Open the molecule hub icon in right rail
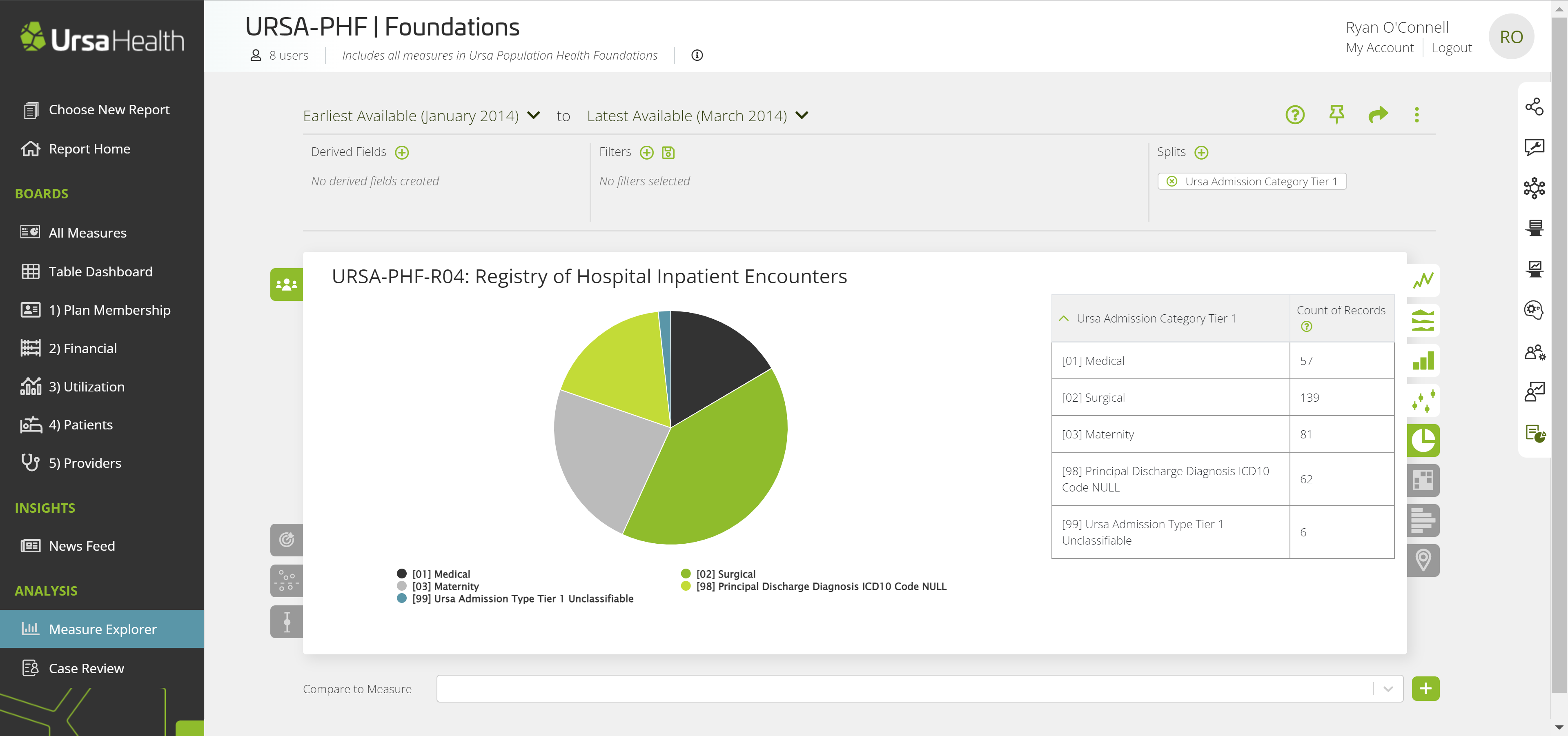 pyautogui.click(x=1535, y=188)
